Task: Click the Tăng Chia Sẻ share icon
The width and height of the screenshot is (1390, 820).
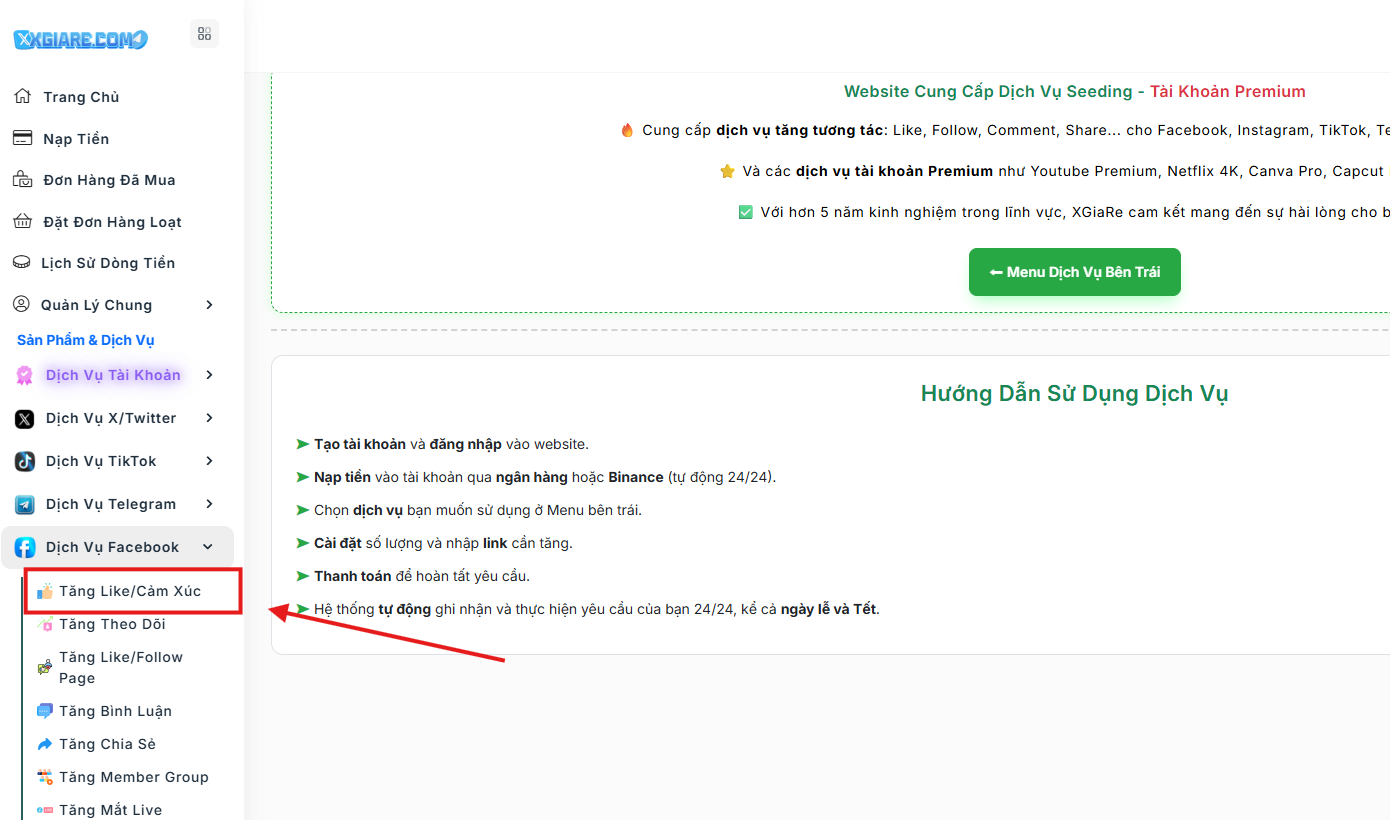Action: pos(45,744)
